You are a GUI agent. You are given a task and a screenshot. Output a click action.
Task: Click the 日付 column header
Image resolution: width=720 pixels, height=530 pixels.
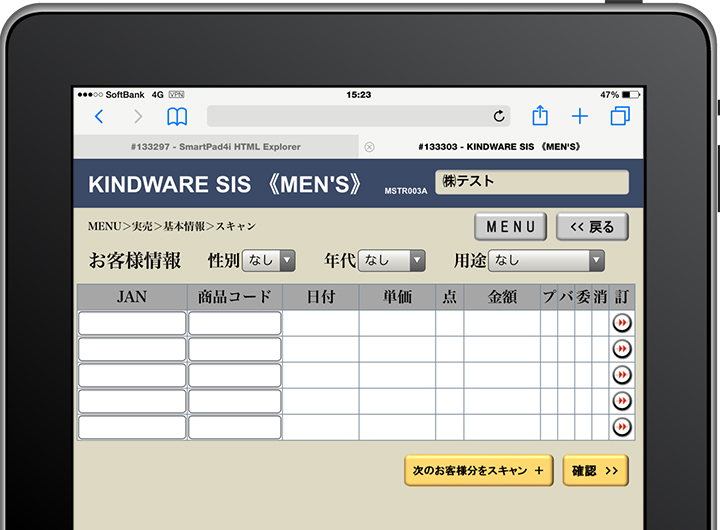point(321,297)
